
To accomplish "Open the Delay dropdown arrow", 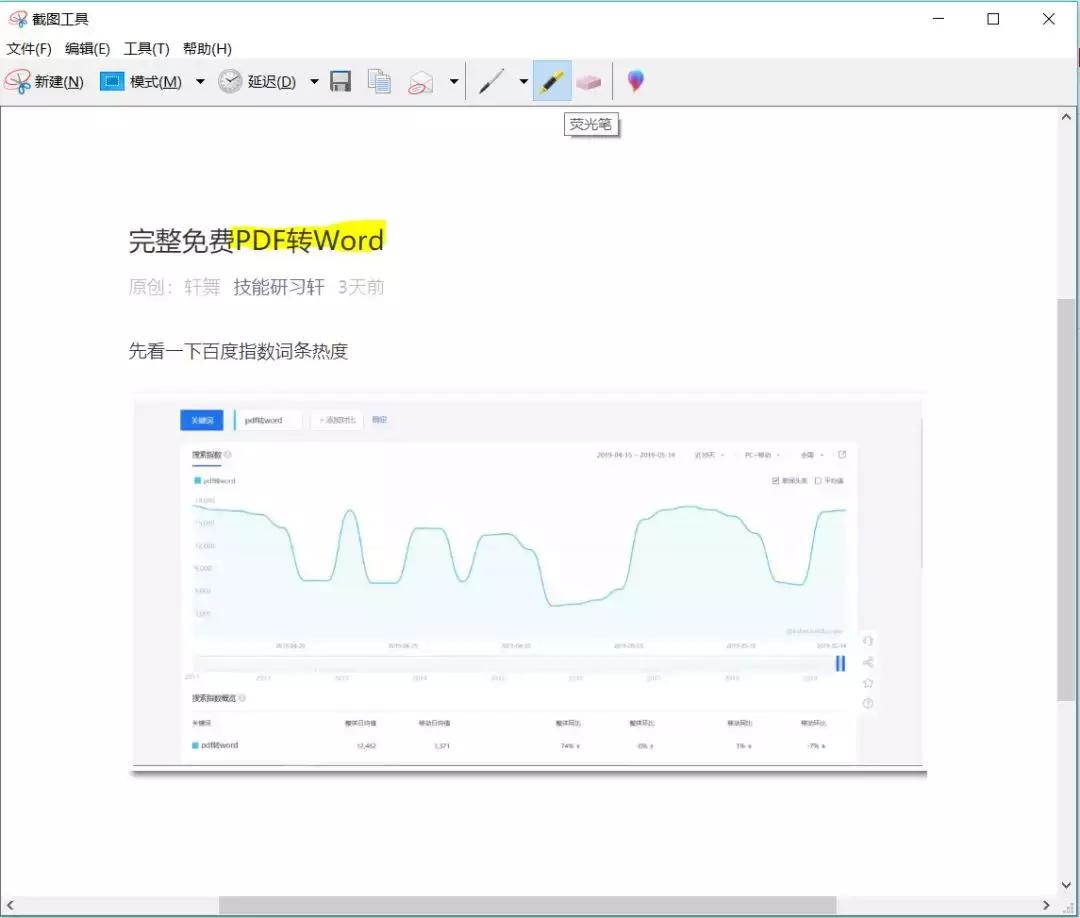I will click(313, 81).
